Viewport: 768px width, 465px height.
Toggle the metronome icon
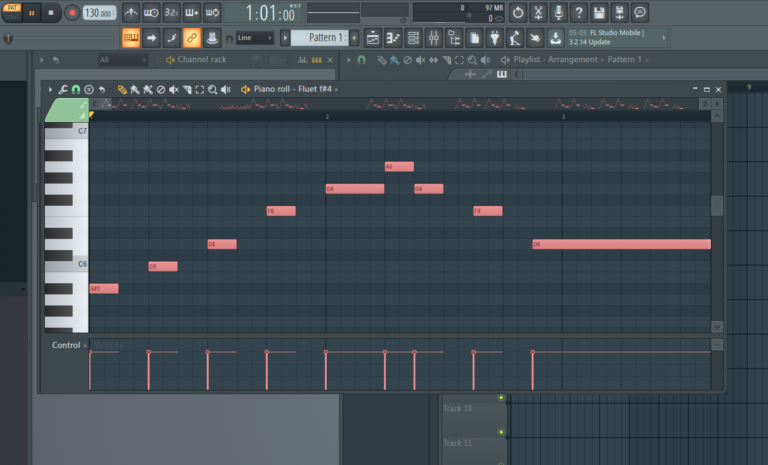130,13
